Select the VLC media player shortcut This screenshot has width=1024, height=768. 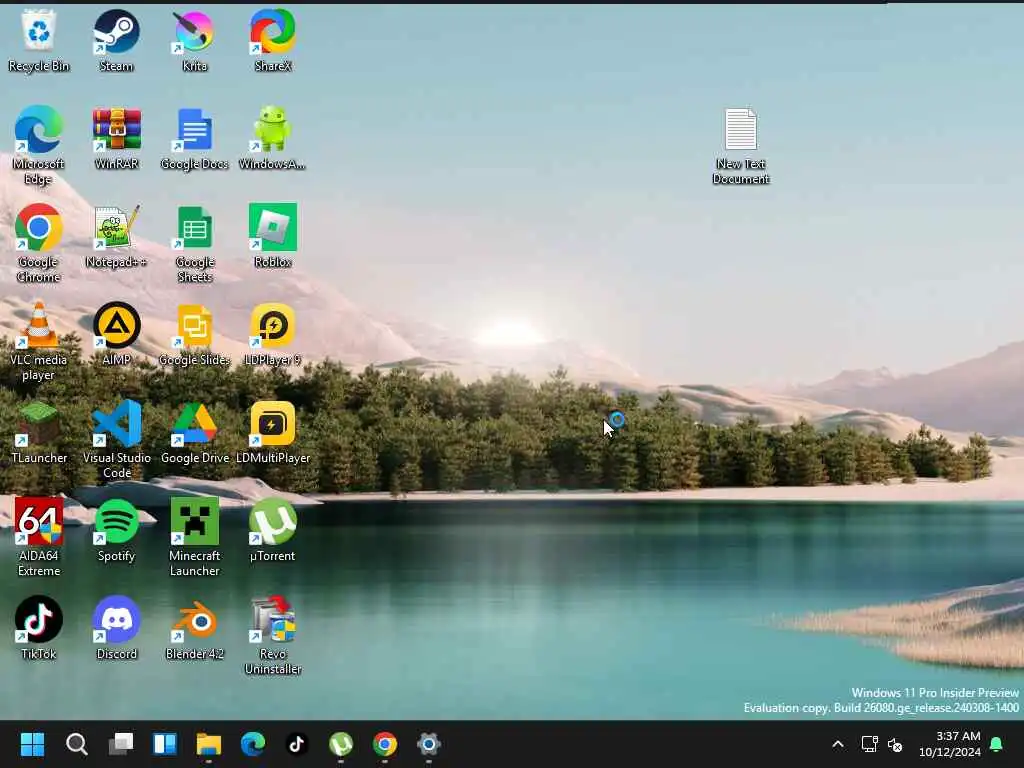point(39,341)
